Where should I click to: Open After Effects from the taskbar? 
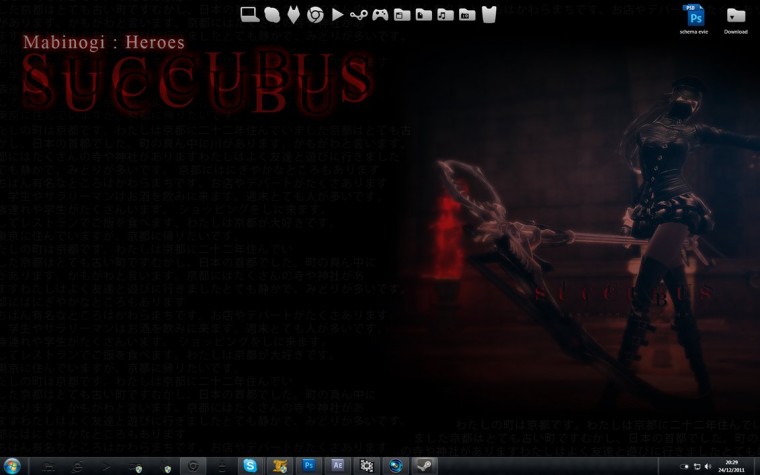[x=337, y=466]
